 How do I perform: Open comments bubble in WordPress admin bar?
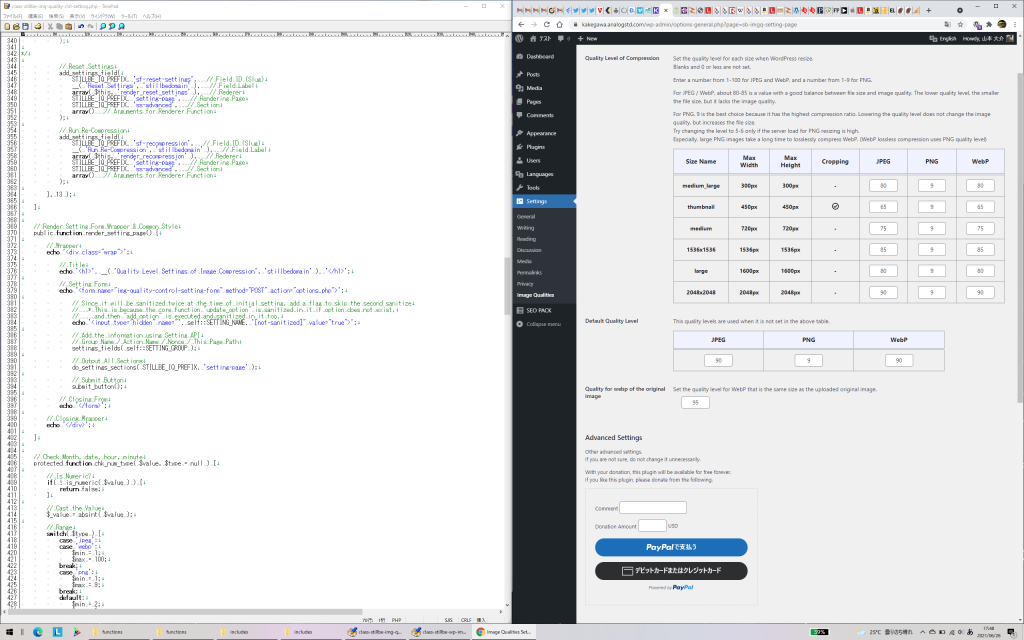point(563,39)
